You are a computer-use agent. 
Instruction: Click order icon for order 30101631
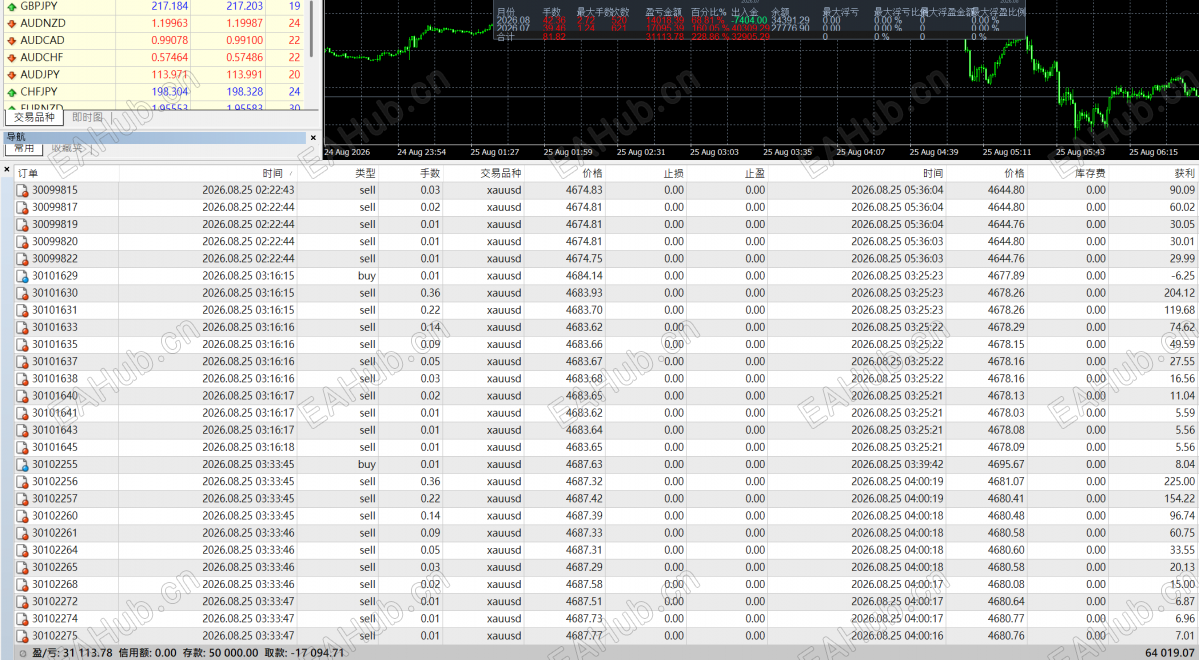coord(23,310)
